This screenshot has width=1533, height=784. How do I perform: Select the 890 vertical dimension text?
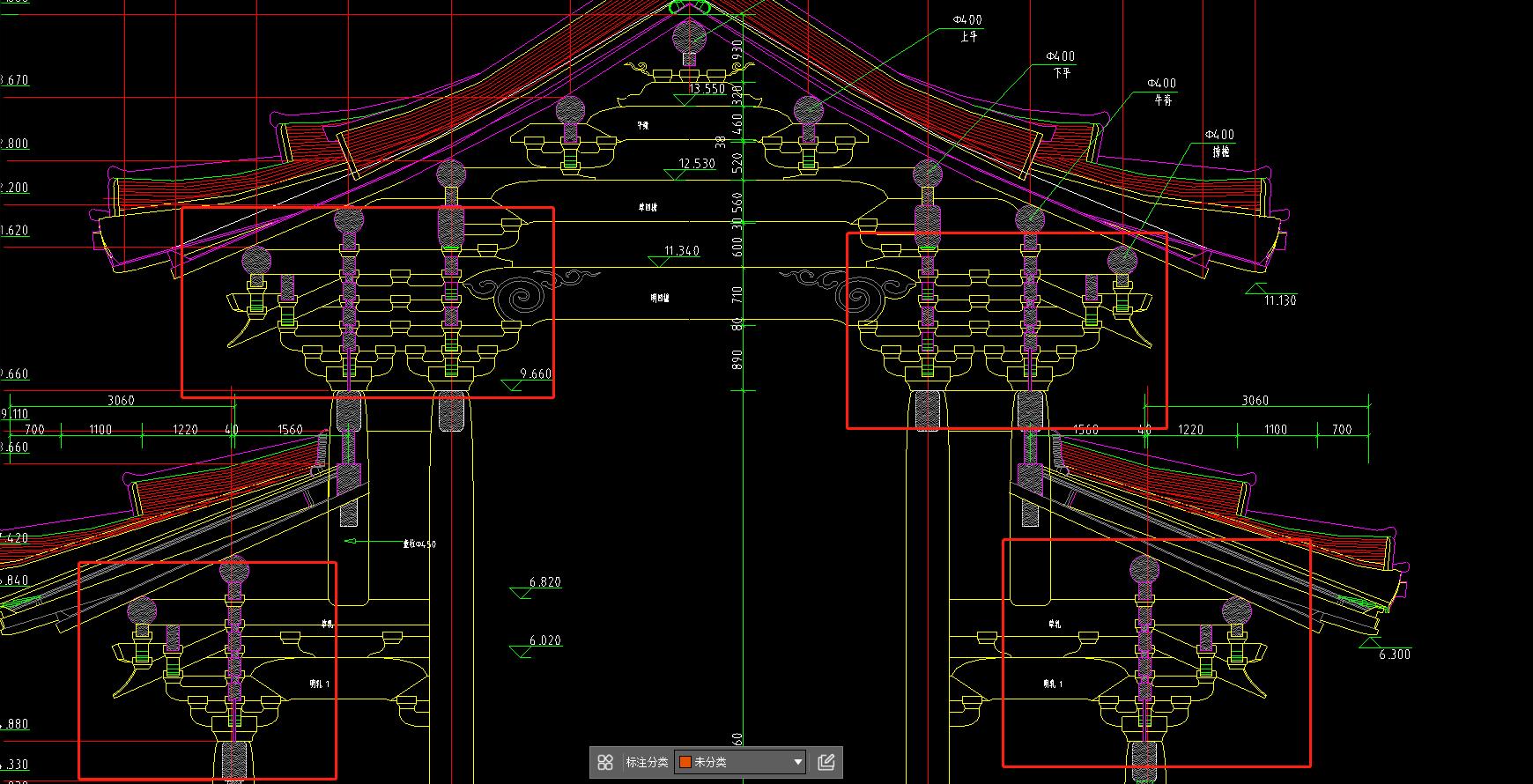click(x=737, y=359)
